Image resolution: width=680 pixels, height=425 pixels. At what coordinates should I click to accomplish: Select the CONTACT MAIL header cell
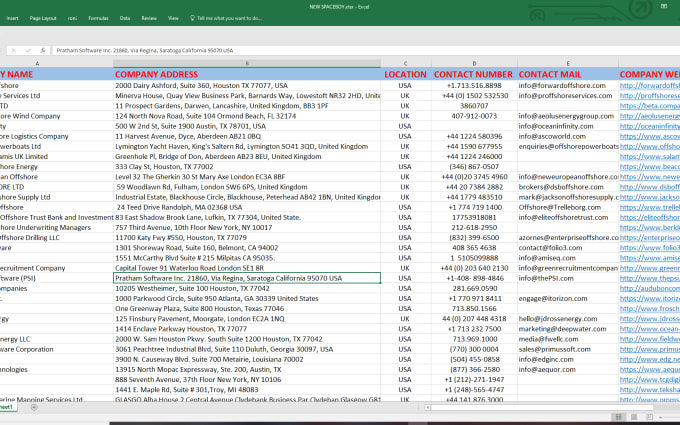pos(568,74)
